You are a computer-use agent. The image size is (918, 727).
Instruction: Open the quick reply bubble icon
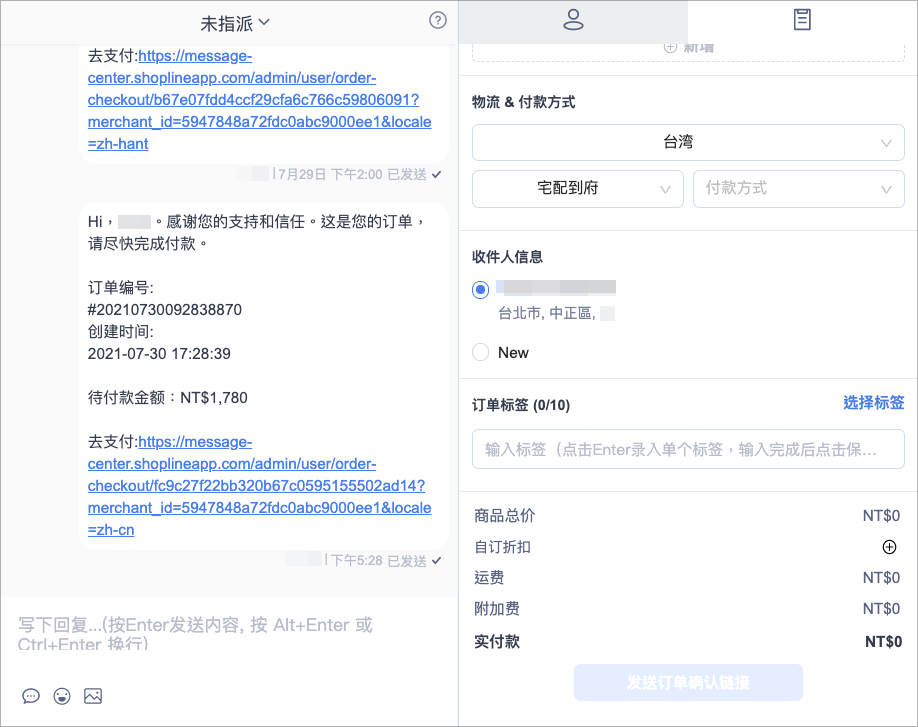[x=31, y=696]
